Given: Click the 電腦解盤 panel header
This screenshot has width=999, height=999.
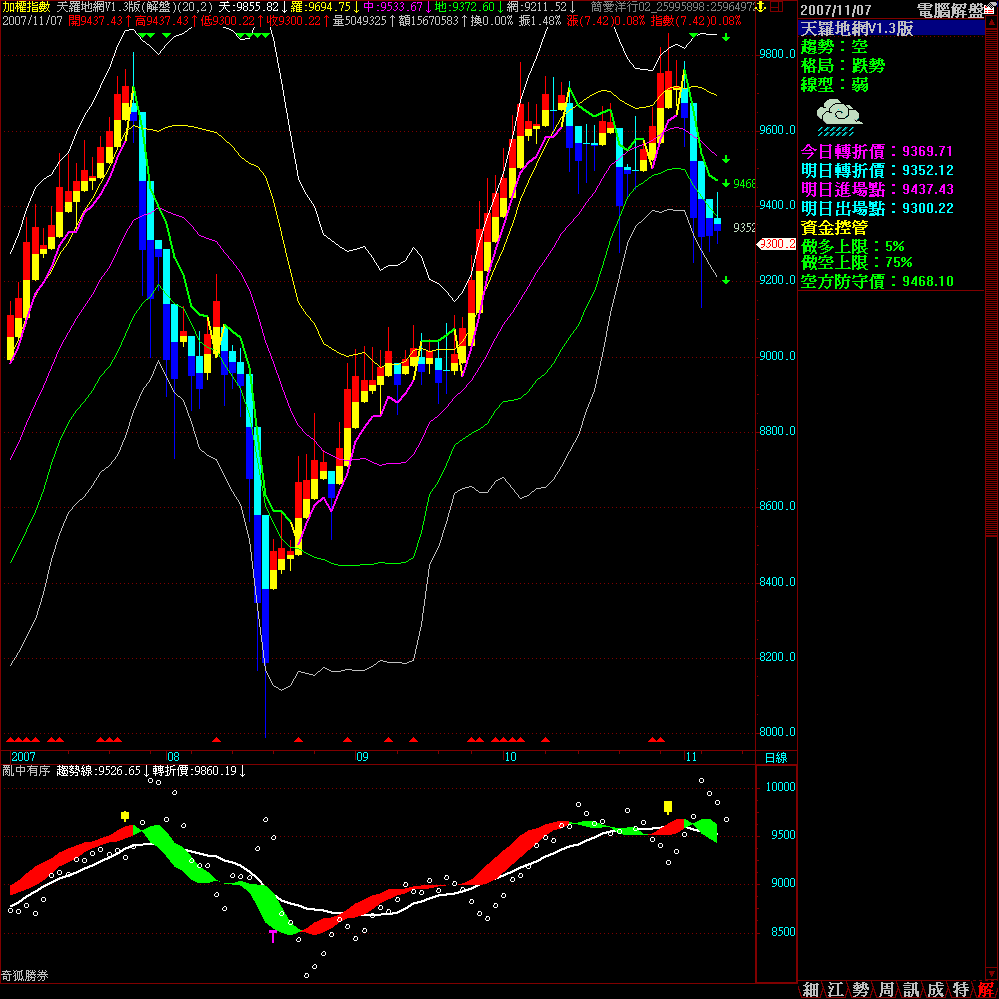Looking at the screenshot, I should 950,9.
